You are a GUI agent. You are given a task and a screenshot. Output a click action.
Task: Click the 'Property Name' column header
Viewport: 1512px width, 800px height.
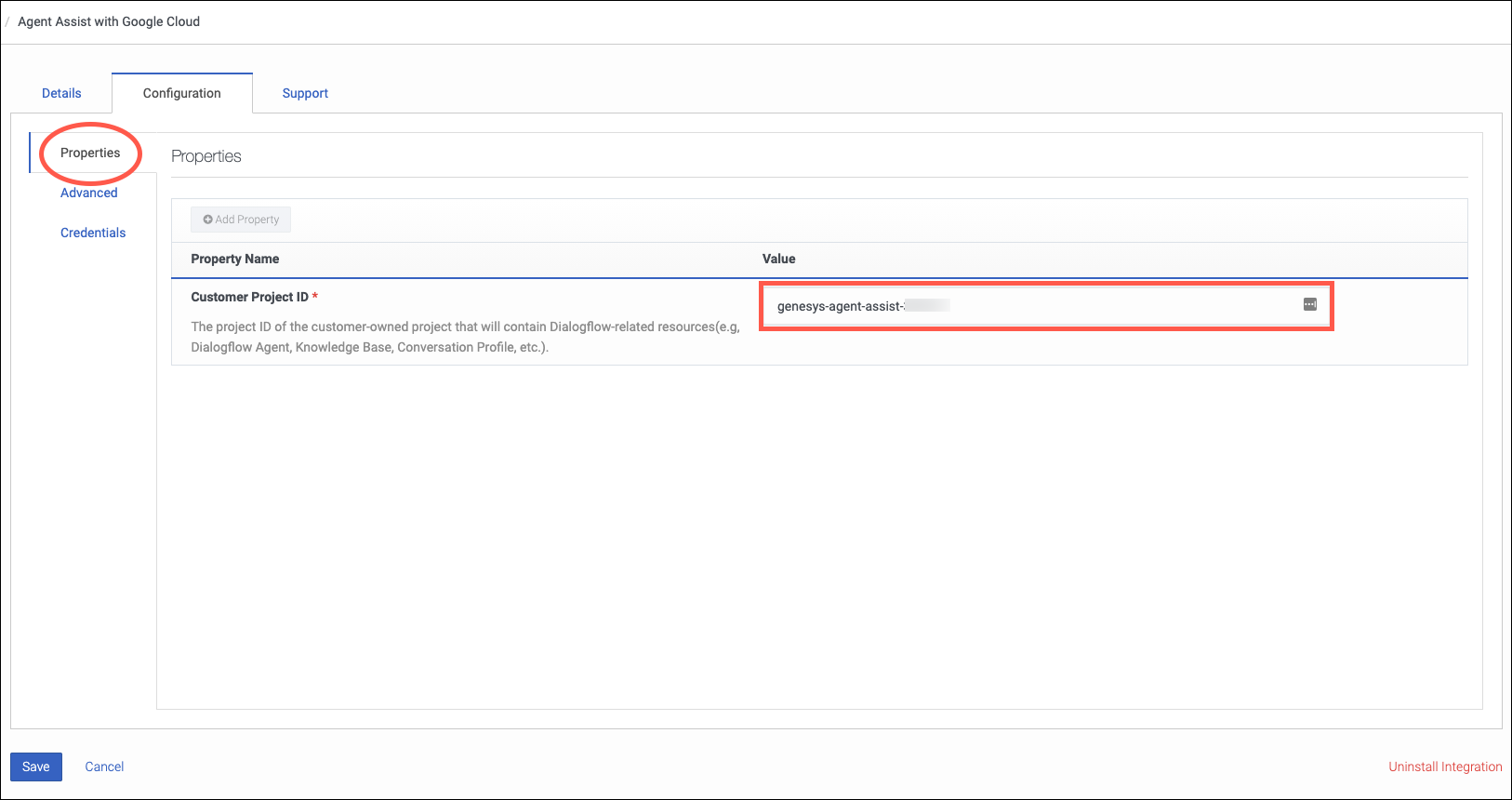point(235,259)
